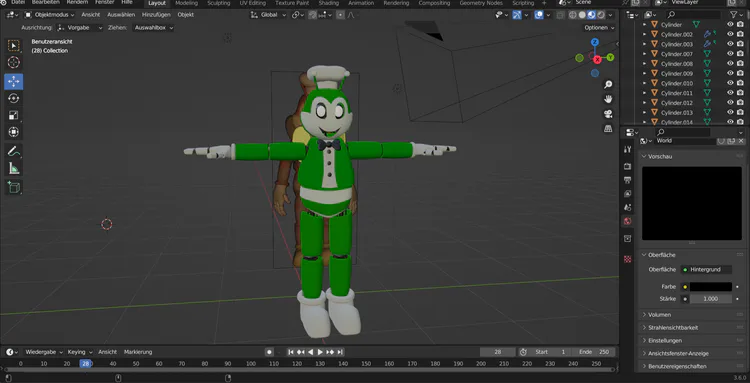Open the Wiedergabe timeline menu
Viewport: 750px width, 383px height.
(x=44, y=352)
